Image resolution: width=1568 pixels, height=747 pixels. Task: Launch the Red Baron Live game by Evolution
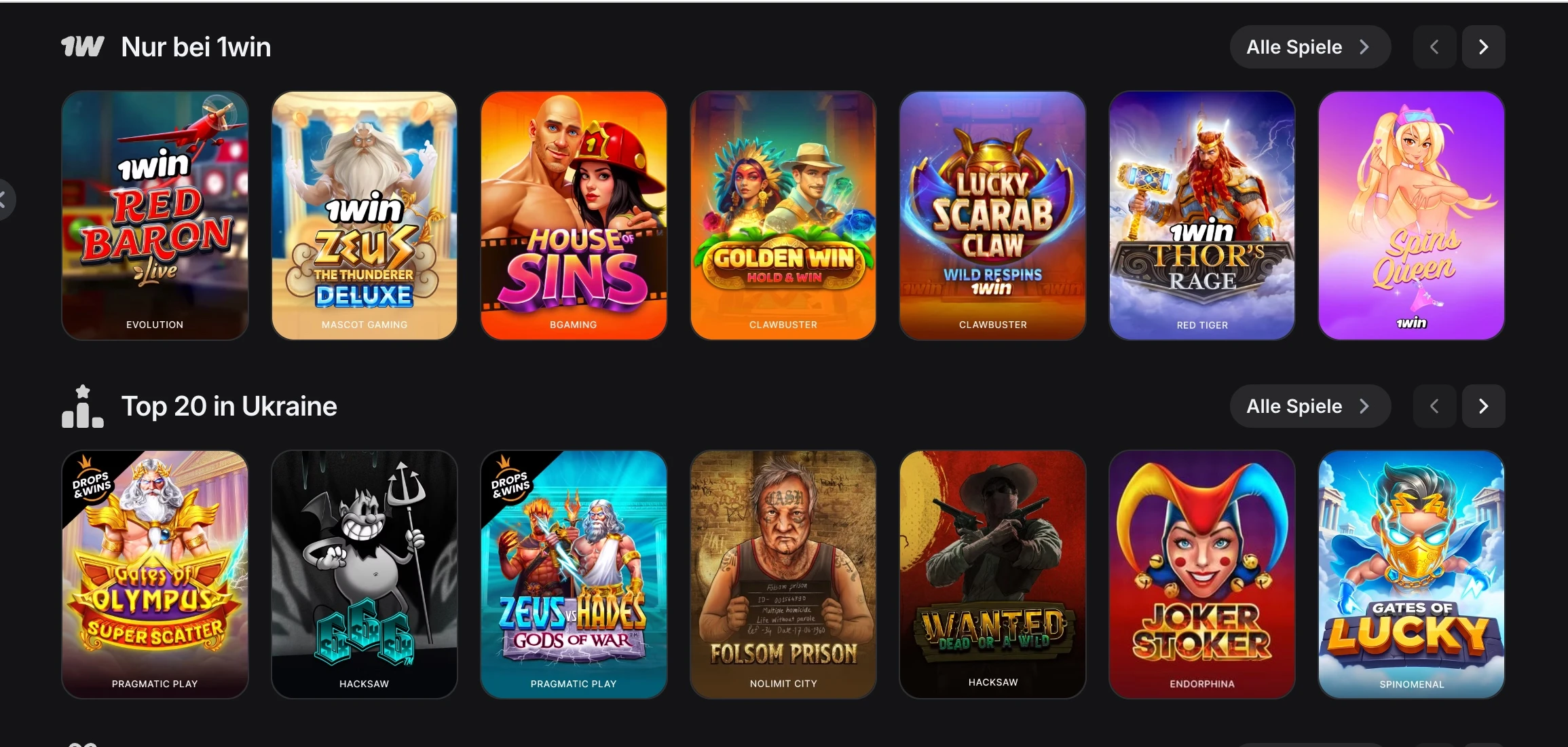click(155, 215)
